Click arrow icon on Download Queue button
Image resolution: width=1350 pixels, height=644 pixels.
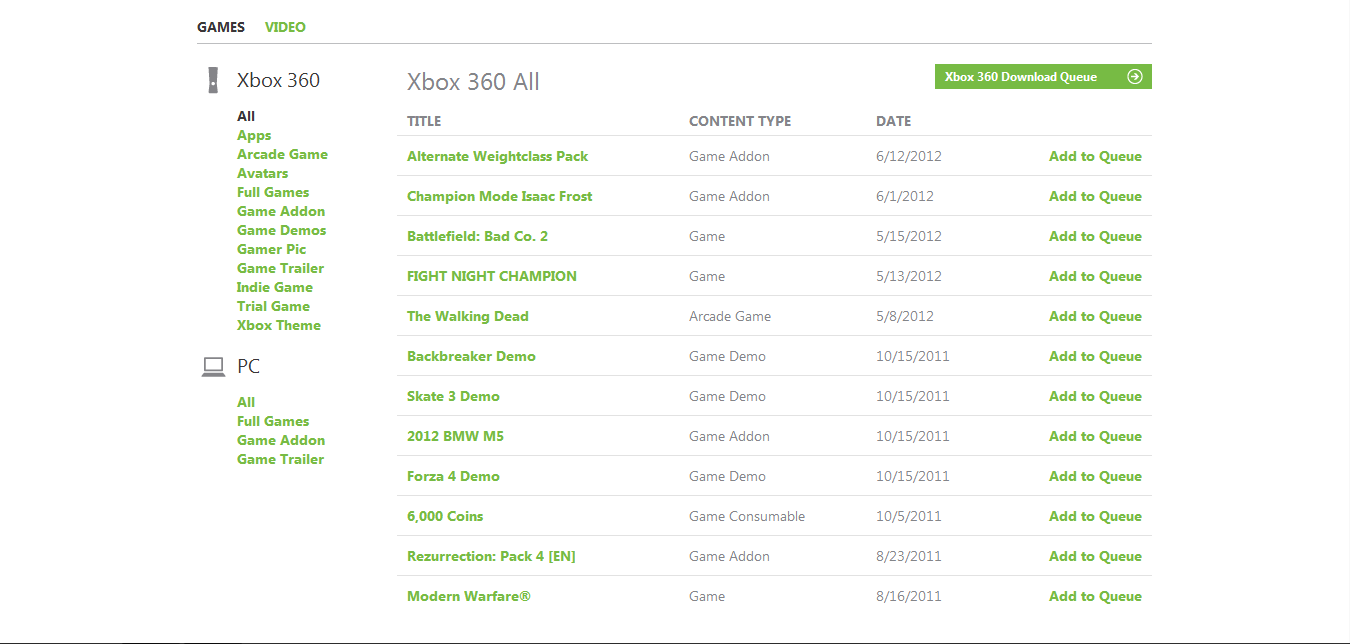click(x=1135, y=77)
